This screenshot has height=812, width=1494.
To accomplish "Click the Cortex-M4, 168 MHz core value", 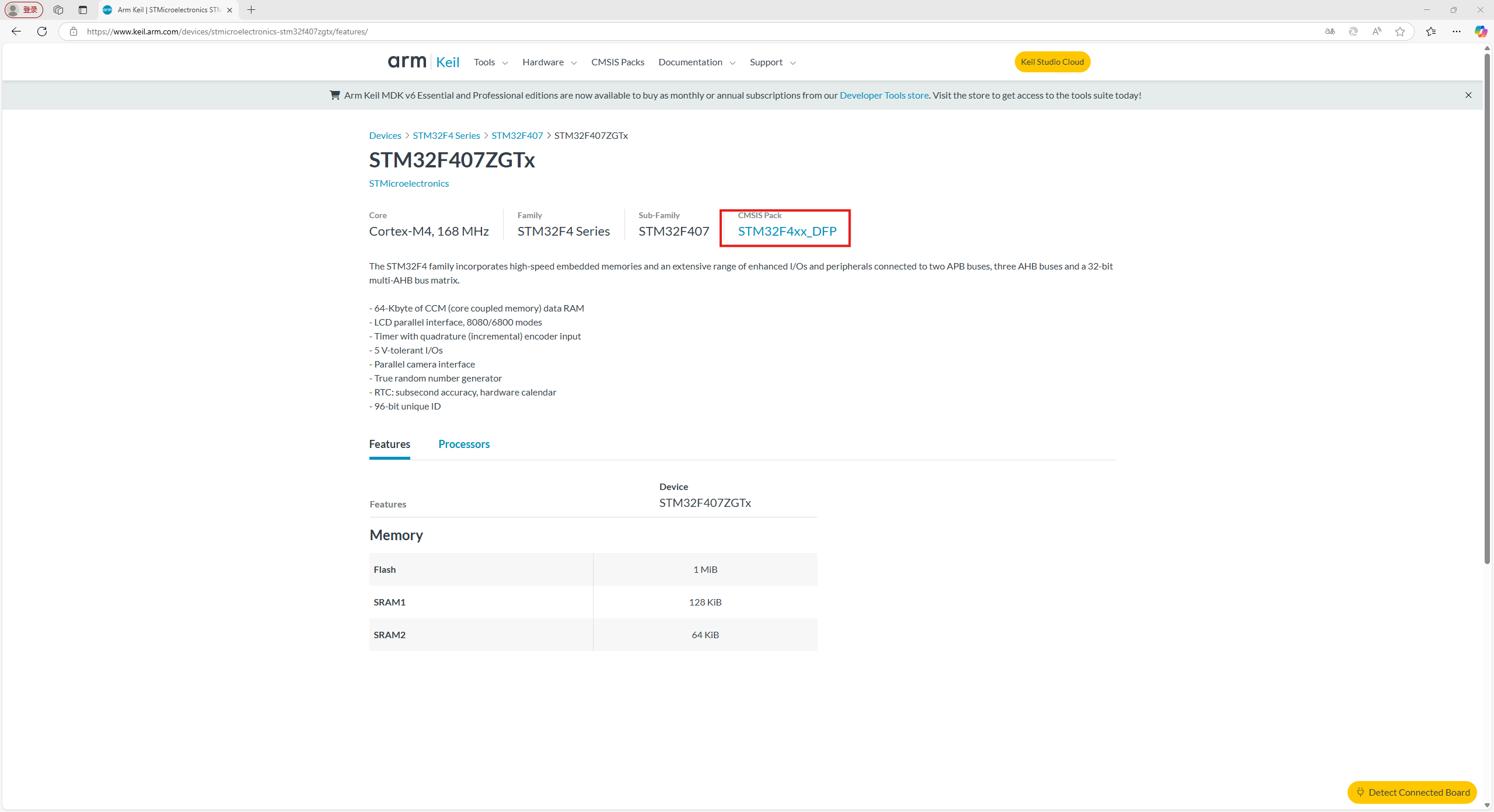I will (x=429, y=231).
